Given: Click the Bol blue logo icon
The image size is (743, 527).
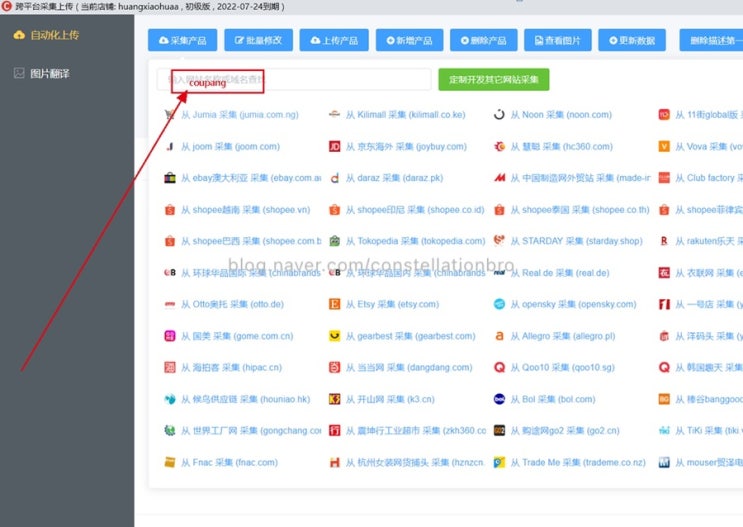Looking at the screenshot, I should (499, 400).
